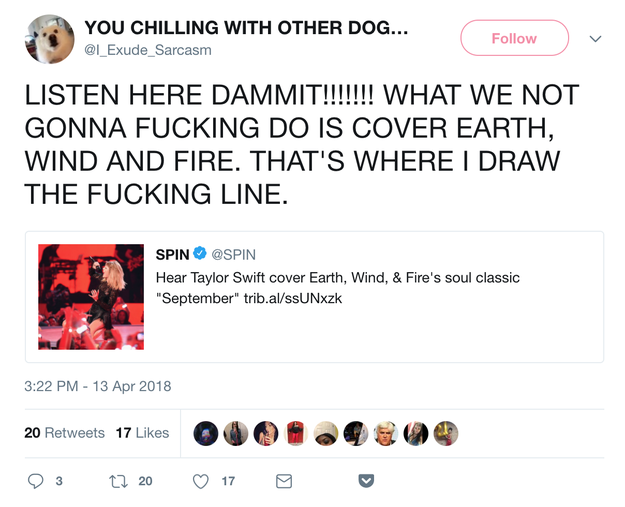Open the white-haired man liker avatar

(386, 433)
